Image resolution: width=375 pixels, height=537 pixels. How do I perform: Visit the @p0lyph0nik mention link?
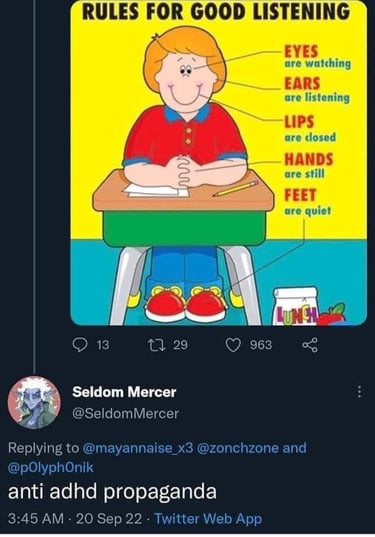[x=51, y=467]
